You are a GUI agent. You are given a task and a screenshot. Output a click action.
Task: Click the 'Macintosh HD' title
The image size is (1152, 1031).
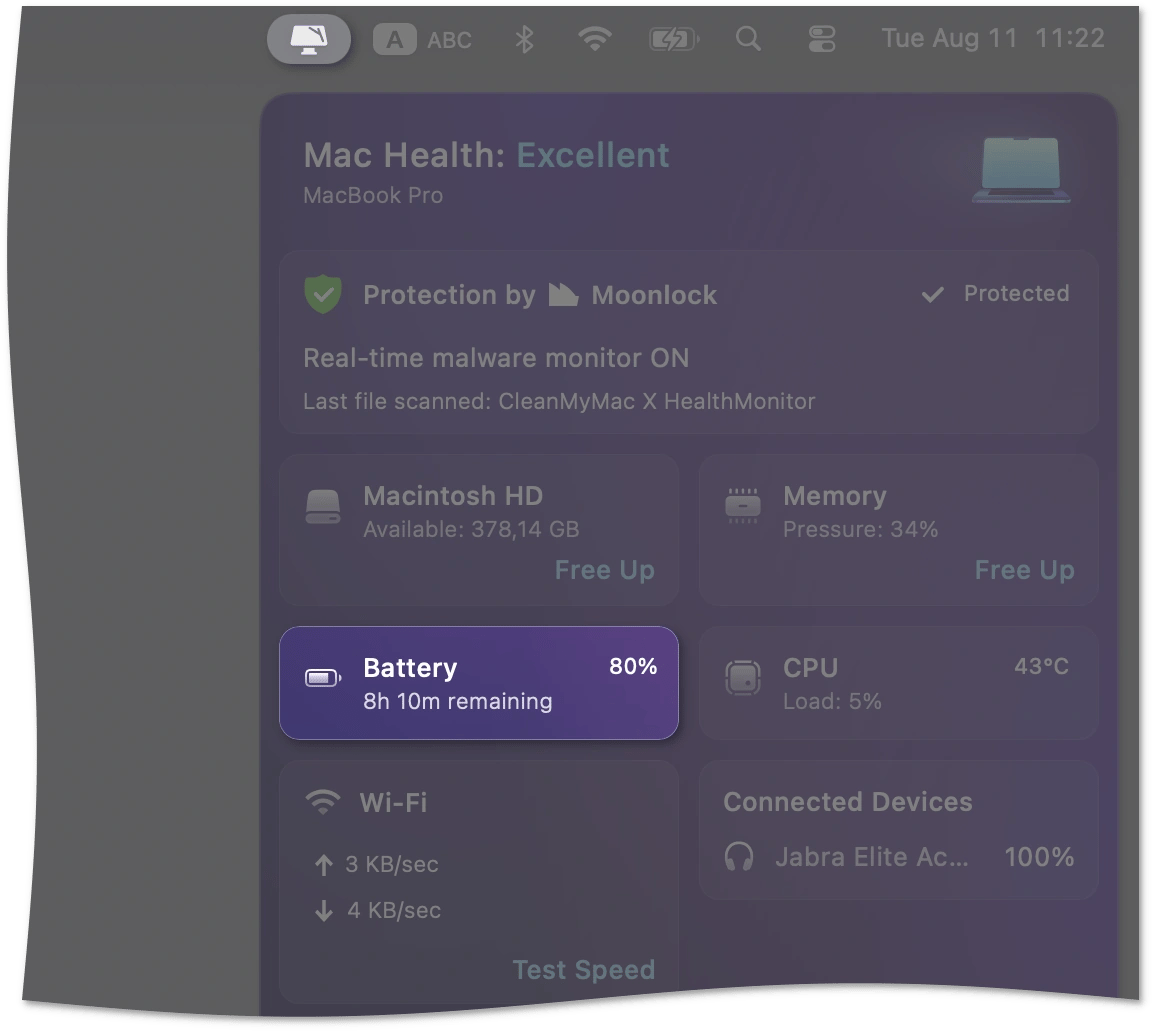[453, 496]
